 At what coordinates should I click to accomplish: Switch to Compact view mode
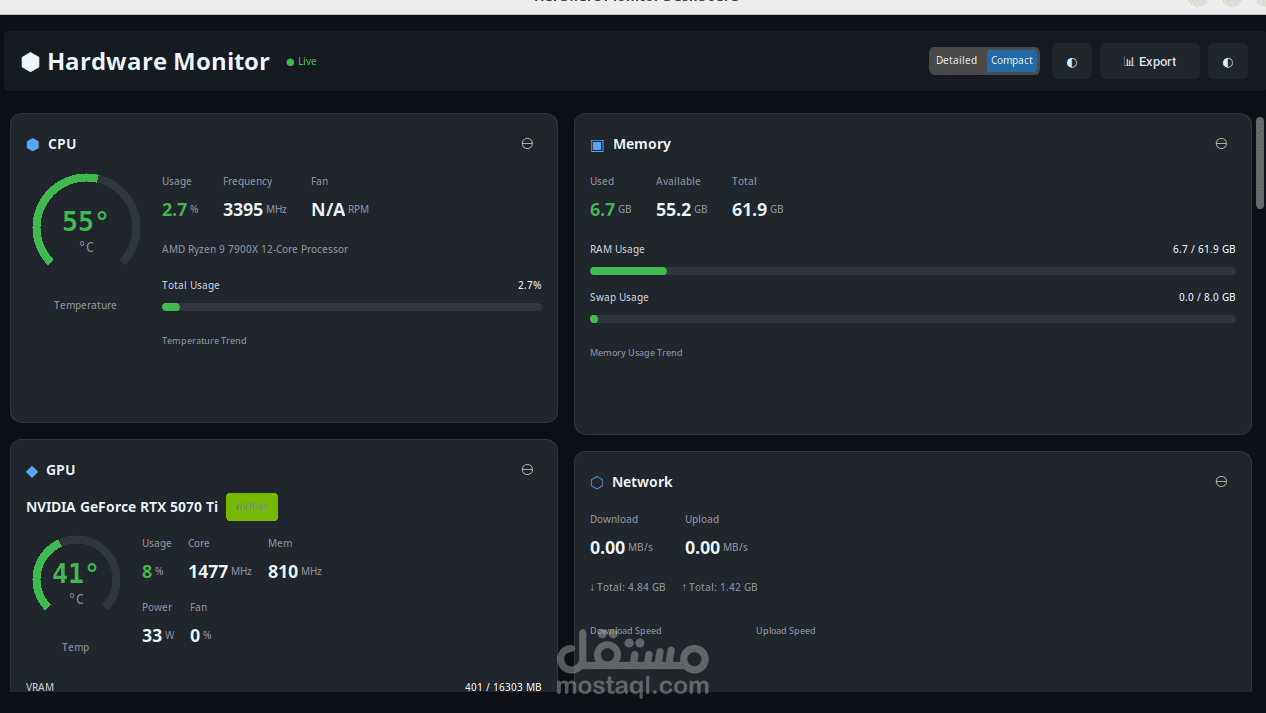click(1012, 61)
